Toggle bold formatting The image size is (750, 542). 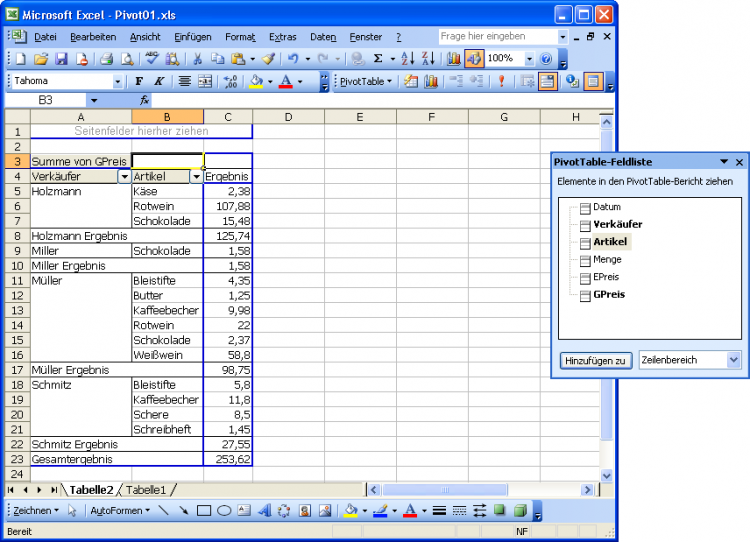(x=139, y=81)
